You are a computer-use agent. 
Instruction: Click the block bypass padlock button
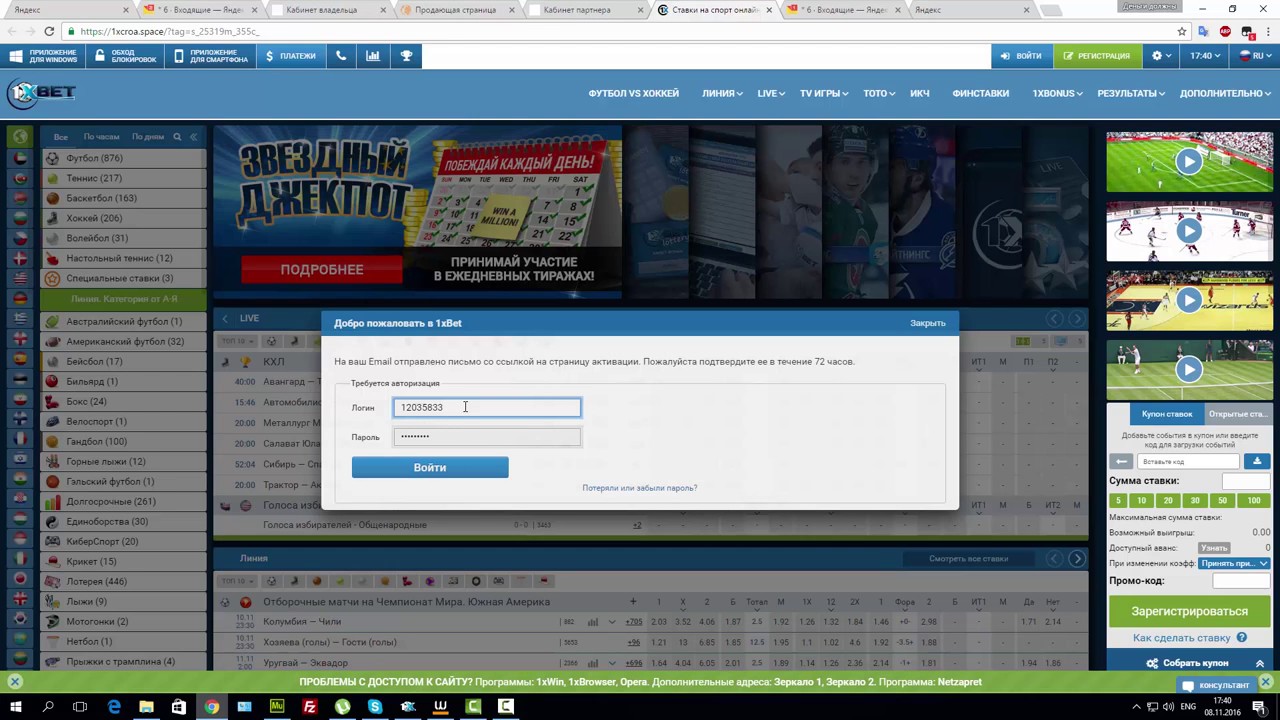point(126,56)
